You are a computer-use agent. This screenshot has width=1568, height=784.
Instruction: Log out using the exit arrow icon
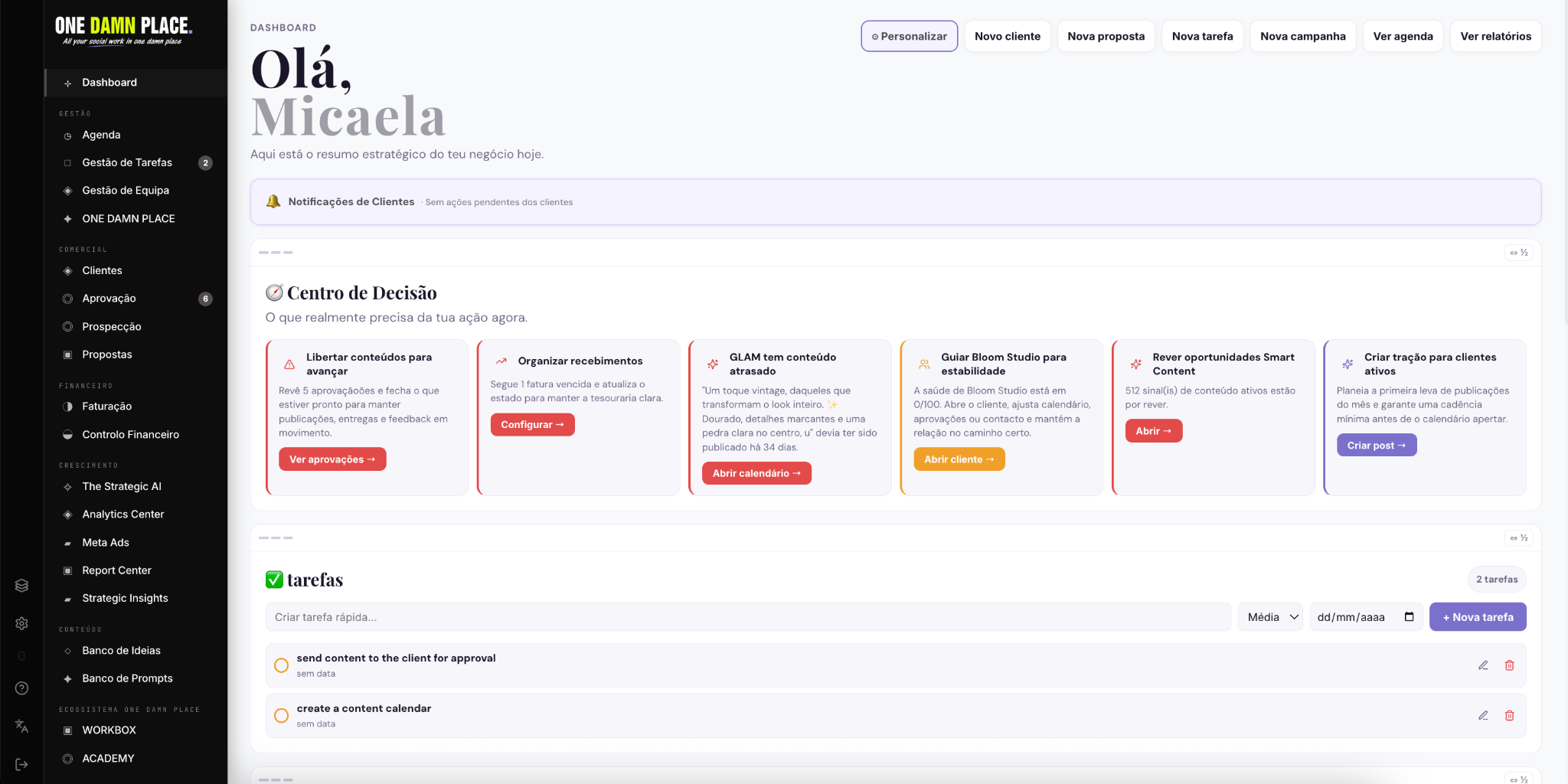point(21,764)
